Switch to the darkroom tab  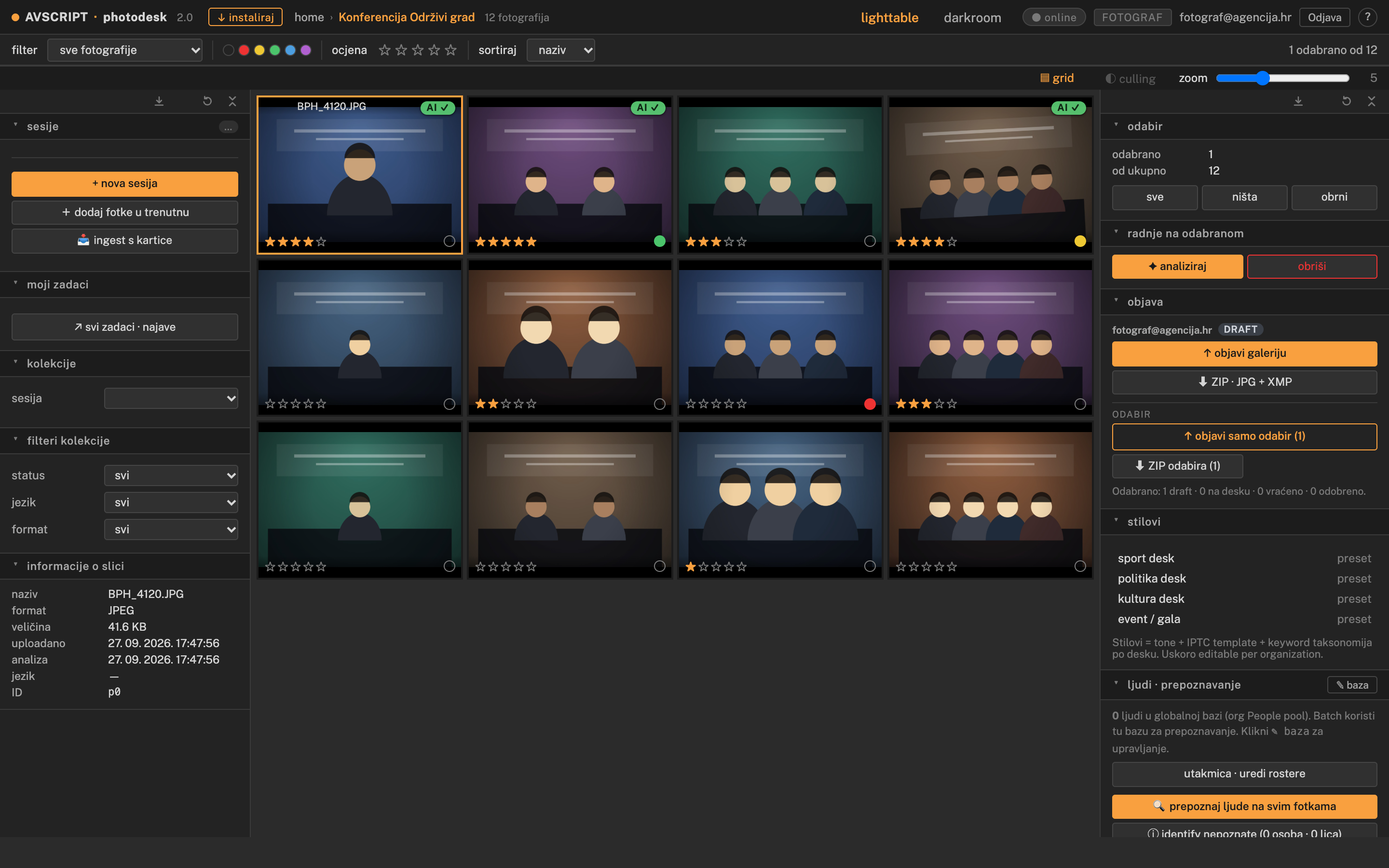[x=972, y=17]
